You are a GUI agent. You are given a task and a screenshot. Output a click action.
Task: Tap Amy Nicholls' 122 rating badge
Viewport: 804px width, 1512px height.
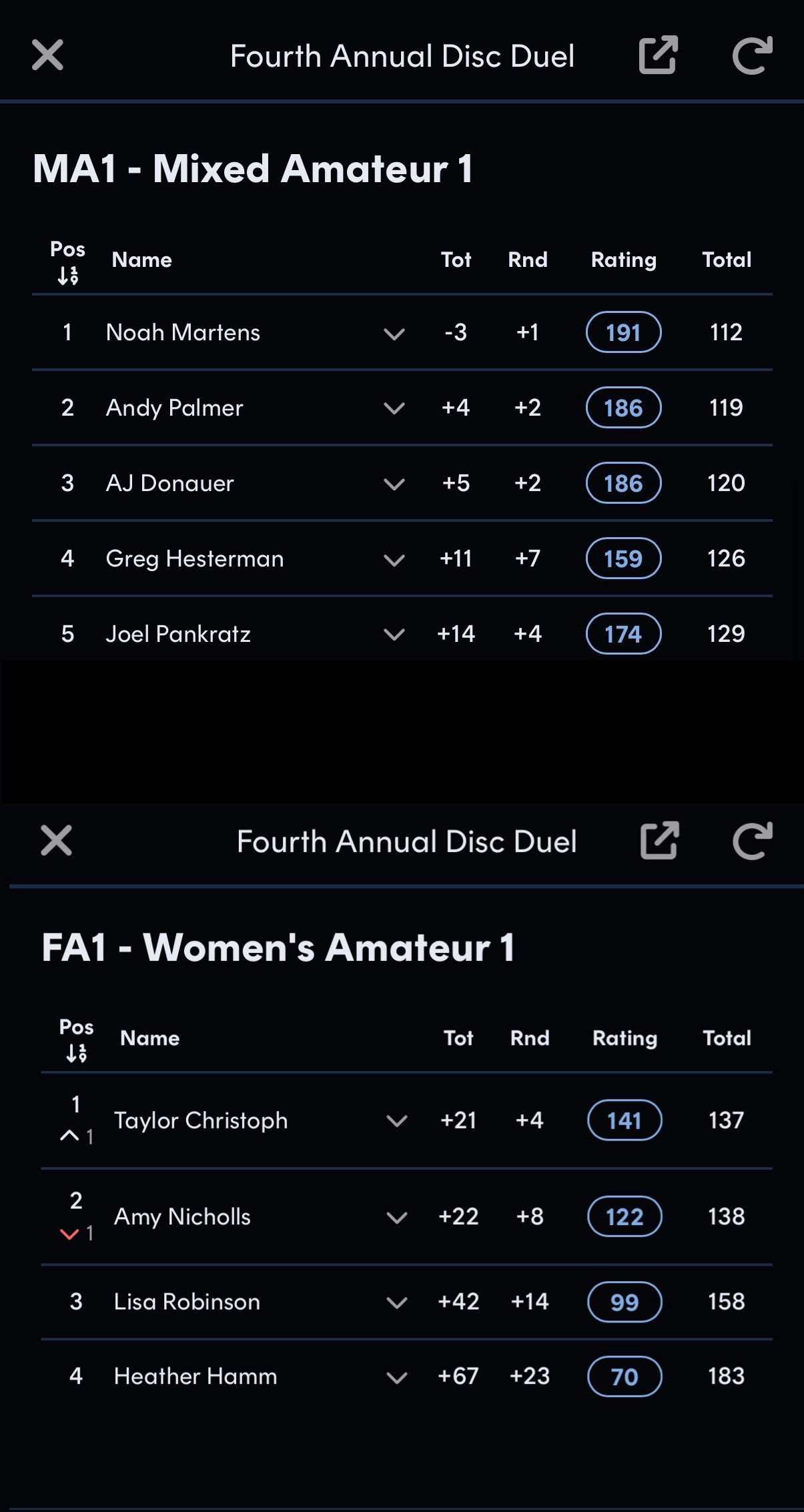point(625,1216)
